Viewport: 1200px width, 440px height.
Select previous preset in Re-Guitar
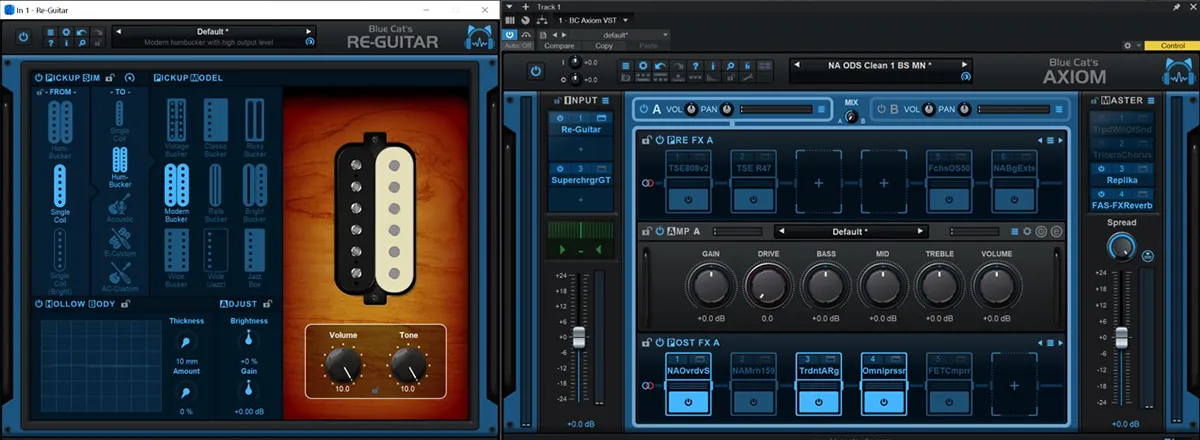point(119,31)
